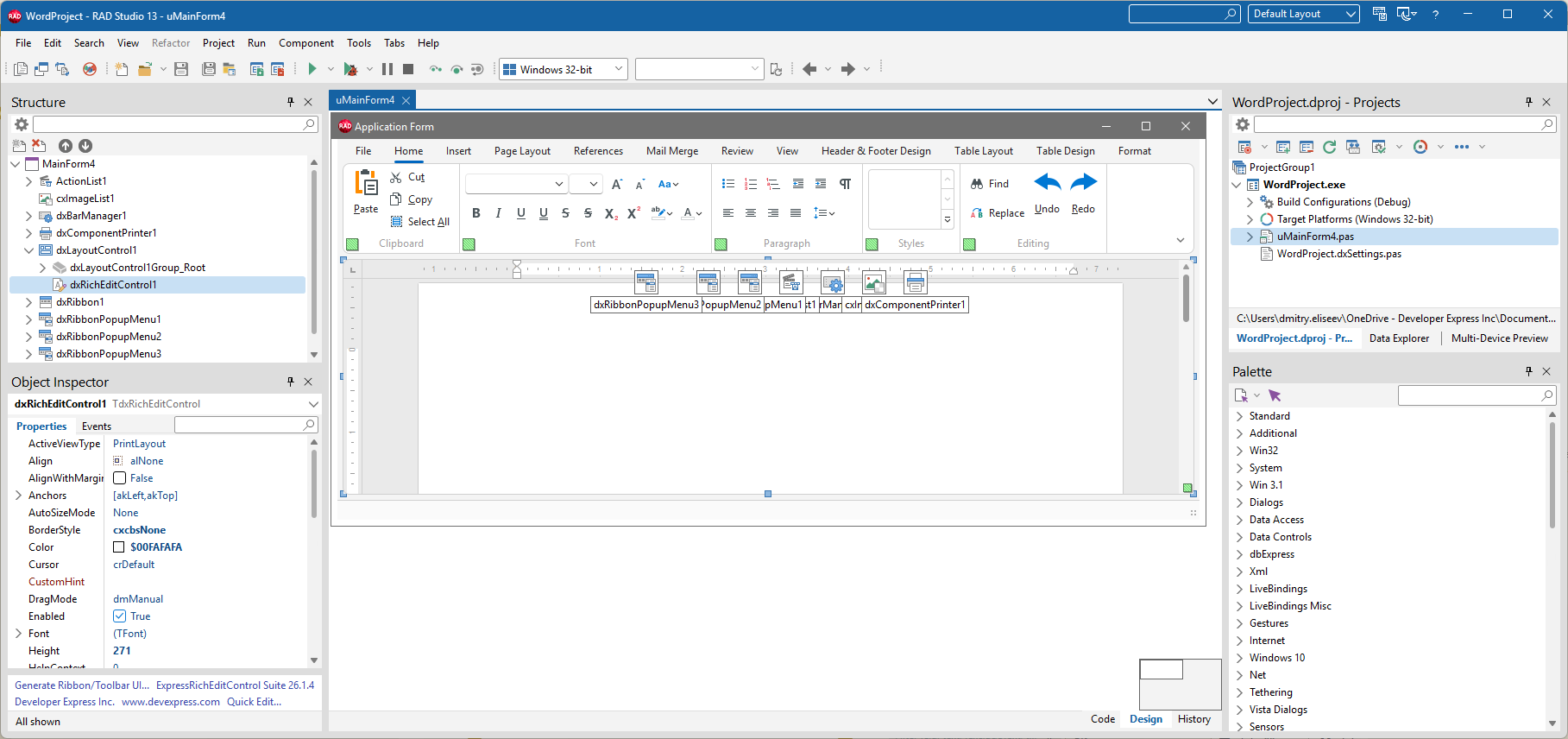Click the Find binoculars button
The height and width of the screenshot is (739, 1568).
point(989,184)
